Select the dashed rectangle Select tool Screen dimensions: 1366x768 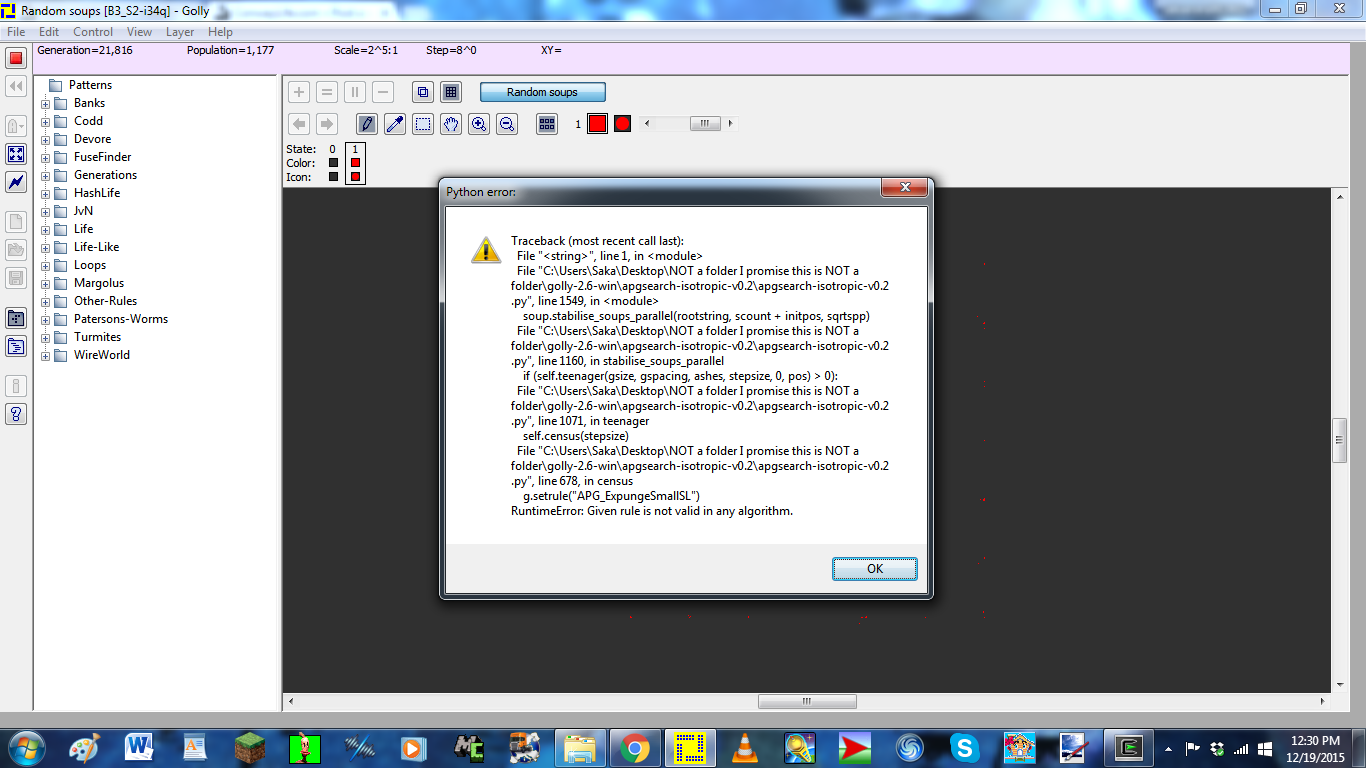click(423, 124)
